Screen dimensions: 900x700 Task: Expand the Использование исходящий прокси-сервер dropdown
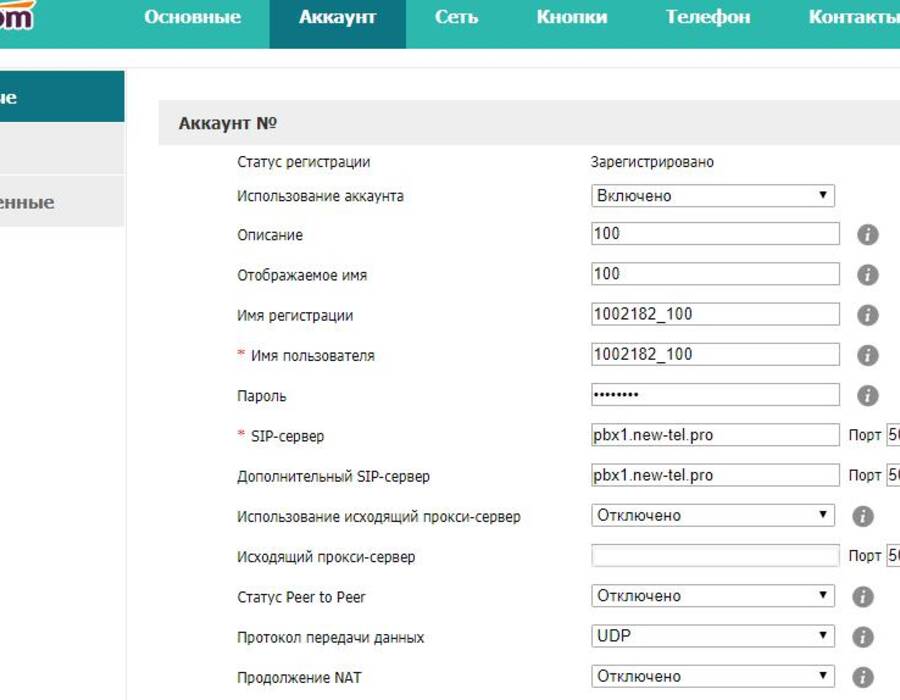(712, 515)
